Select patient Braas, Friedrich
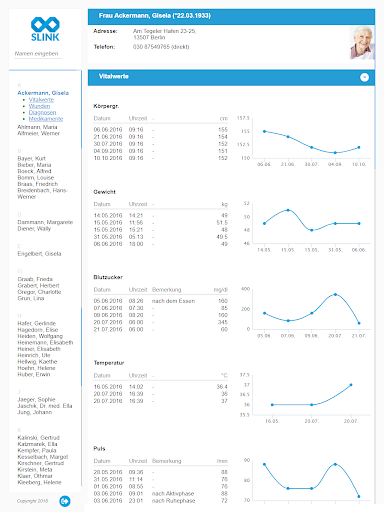This screenshot has width=384, height=512. [37, 184]
